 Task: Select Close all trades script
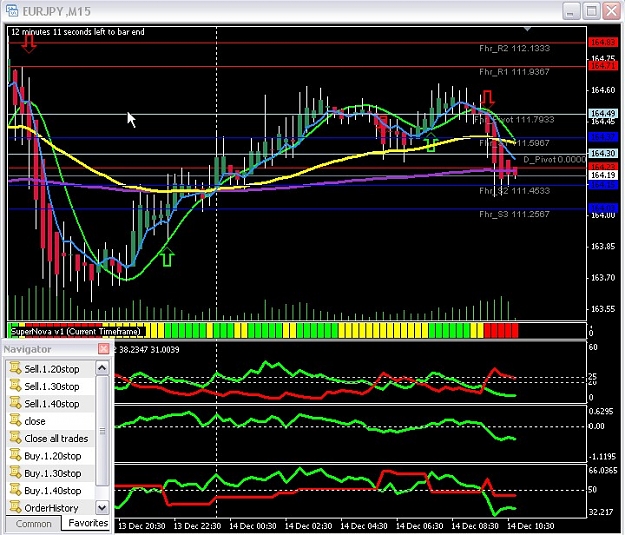[x=56, y=439]
